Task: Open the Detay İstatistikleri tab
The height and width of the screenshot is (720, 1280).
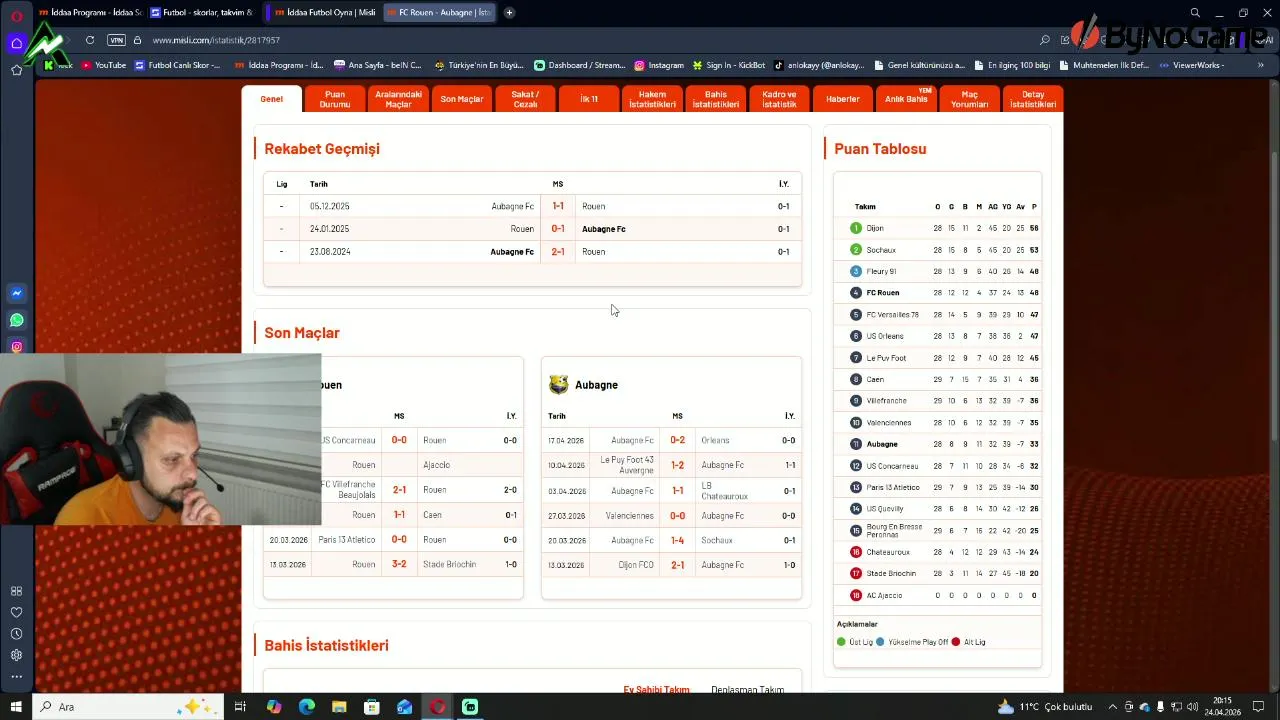Action: pyautogui.click(x=1033, y=99)
